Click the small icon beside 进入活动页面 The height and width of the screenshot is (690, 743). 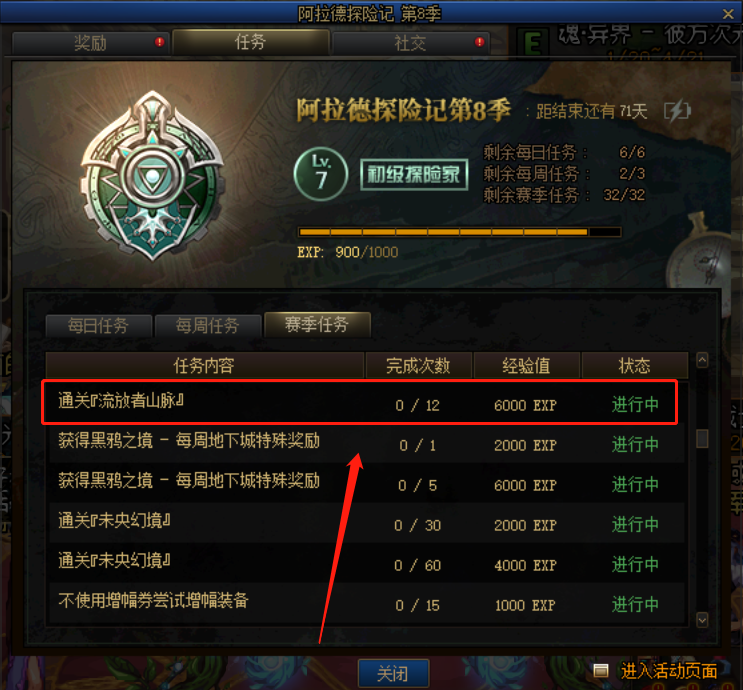point(601,671)
